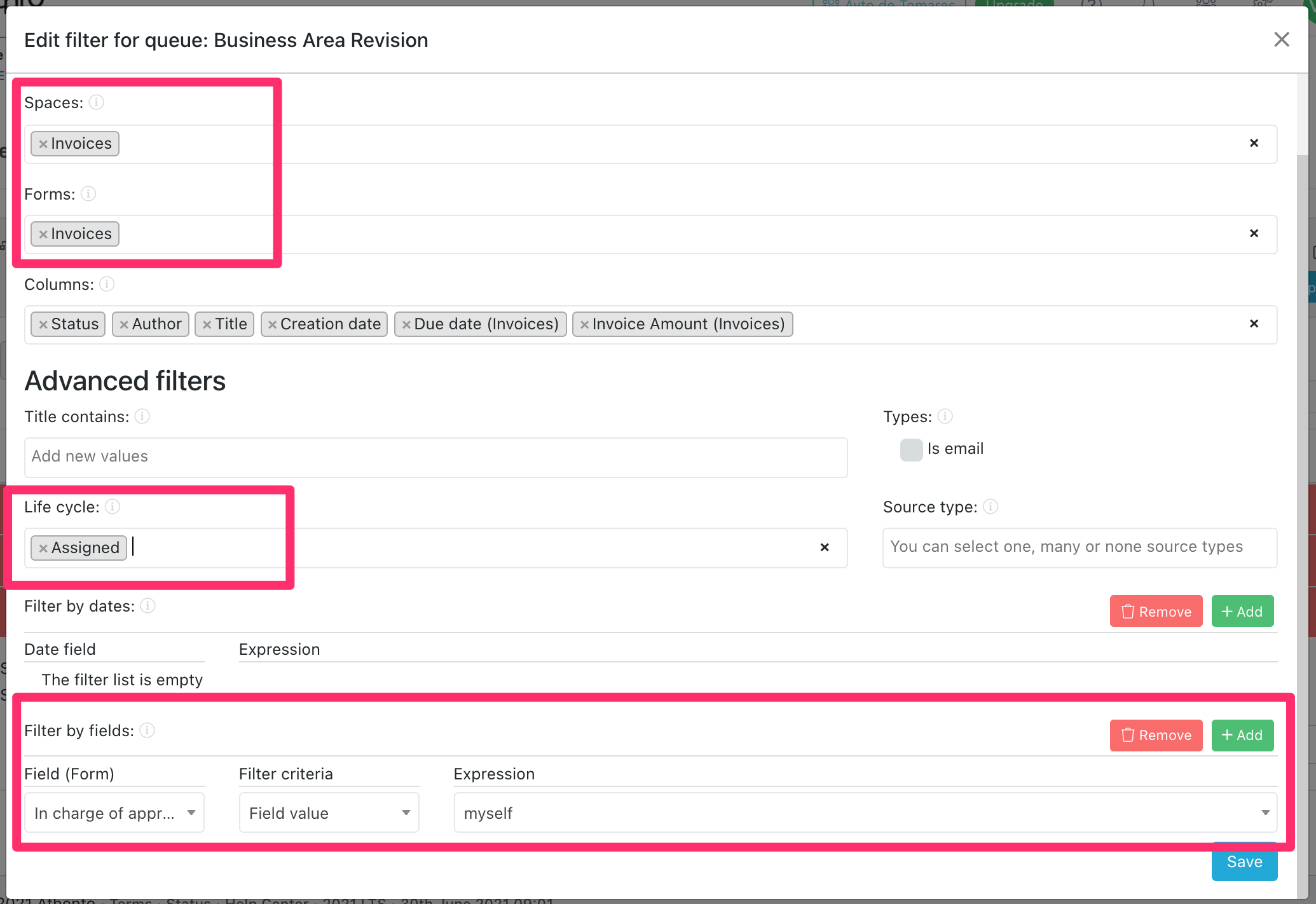Remove the Assigned life cycle tag

coord(43,548)
